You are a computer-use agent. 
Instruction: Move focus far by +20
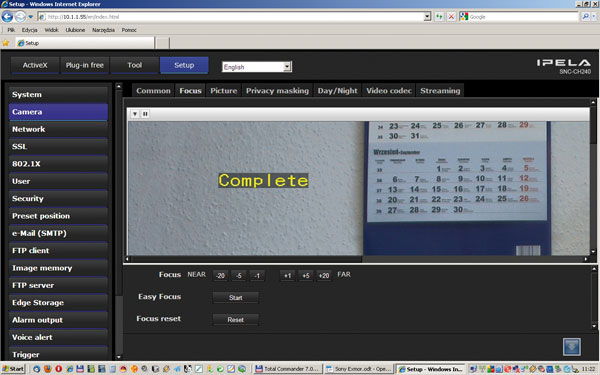pyautogui.click(x=324, y=276)
